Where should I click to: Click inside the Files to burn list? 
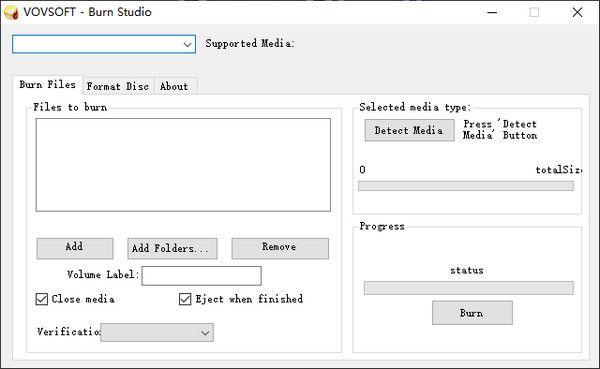point(183,165)
